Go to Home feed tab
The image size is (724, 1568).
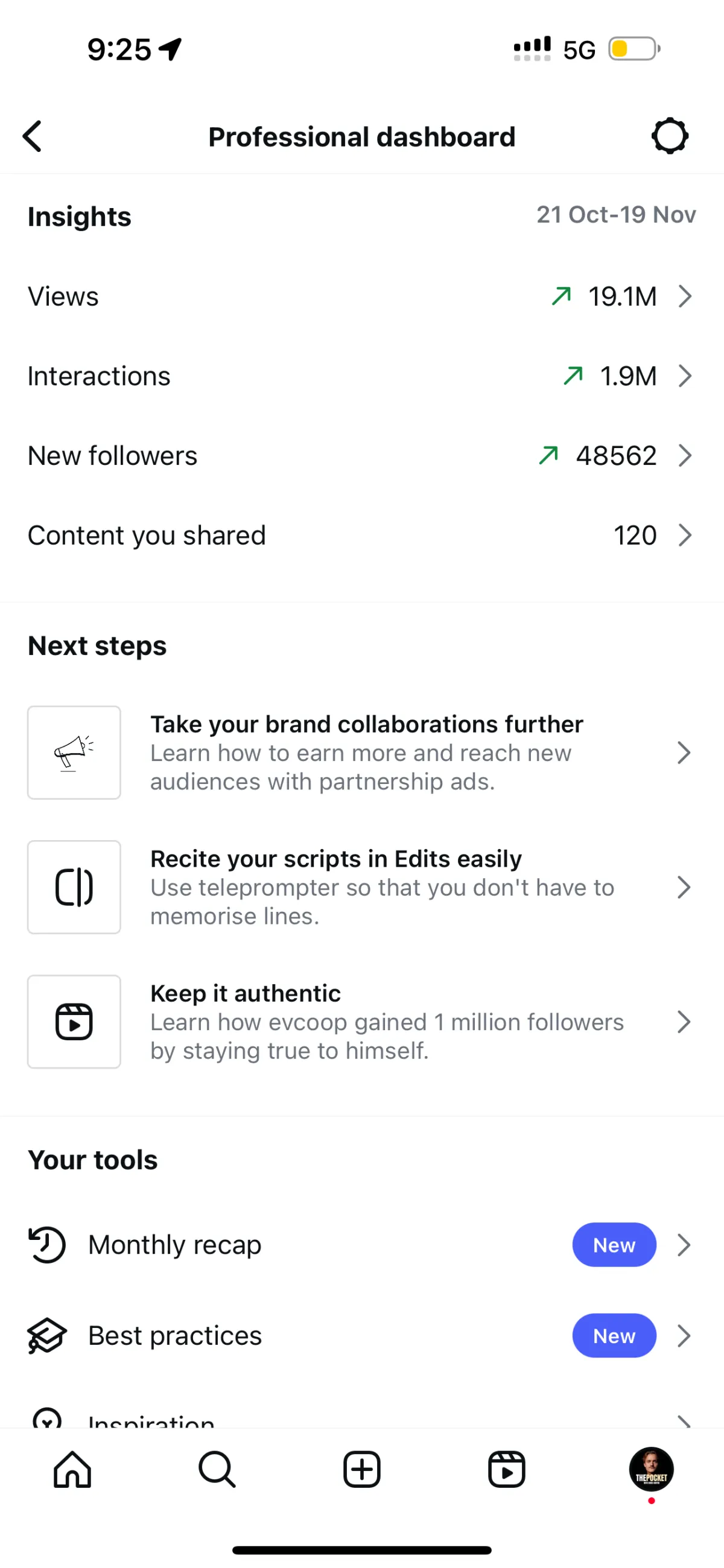pos(72,1469)
